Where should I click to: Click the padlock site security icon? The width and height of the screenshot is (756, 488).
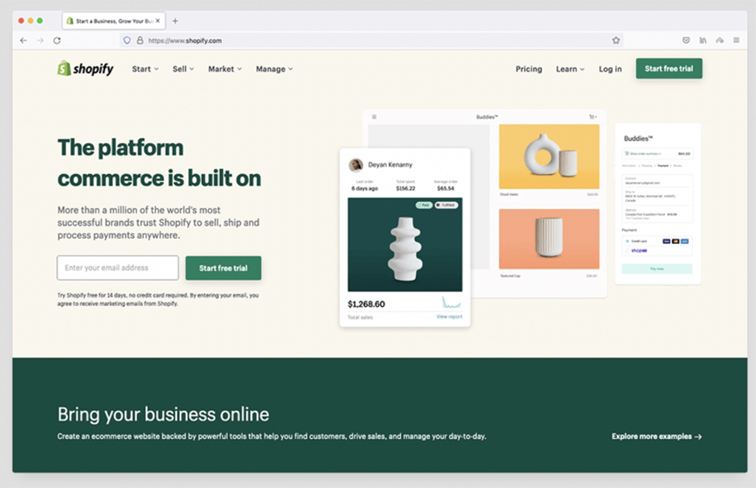tap(140, 41)
